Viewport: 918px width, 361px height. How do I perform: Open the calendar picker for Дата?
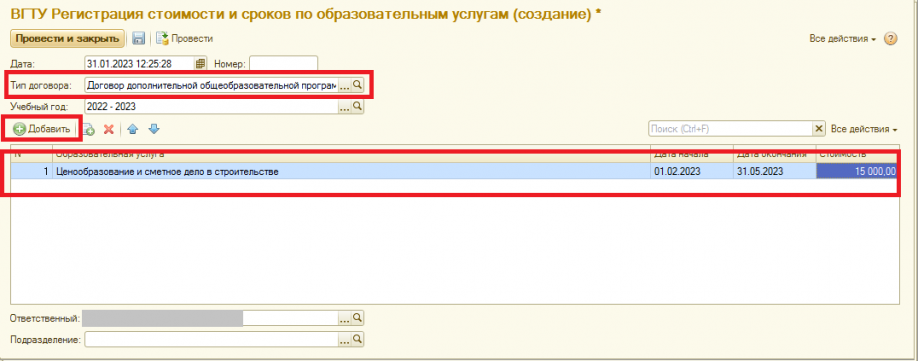coord(200,63)
